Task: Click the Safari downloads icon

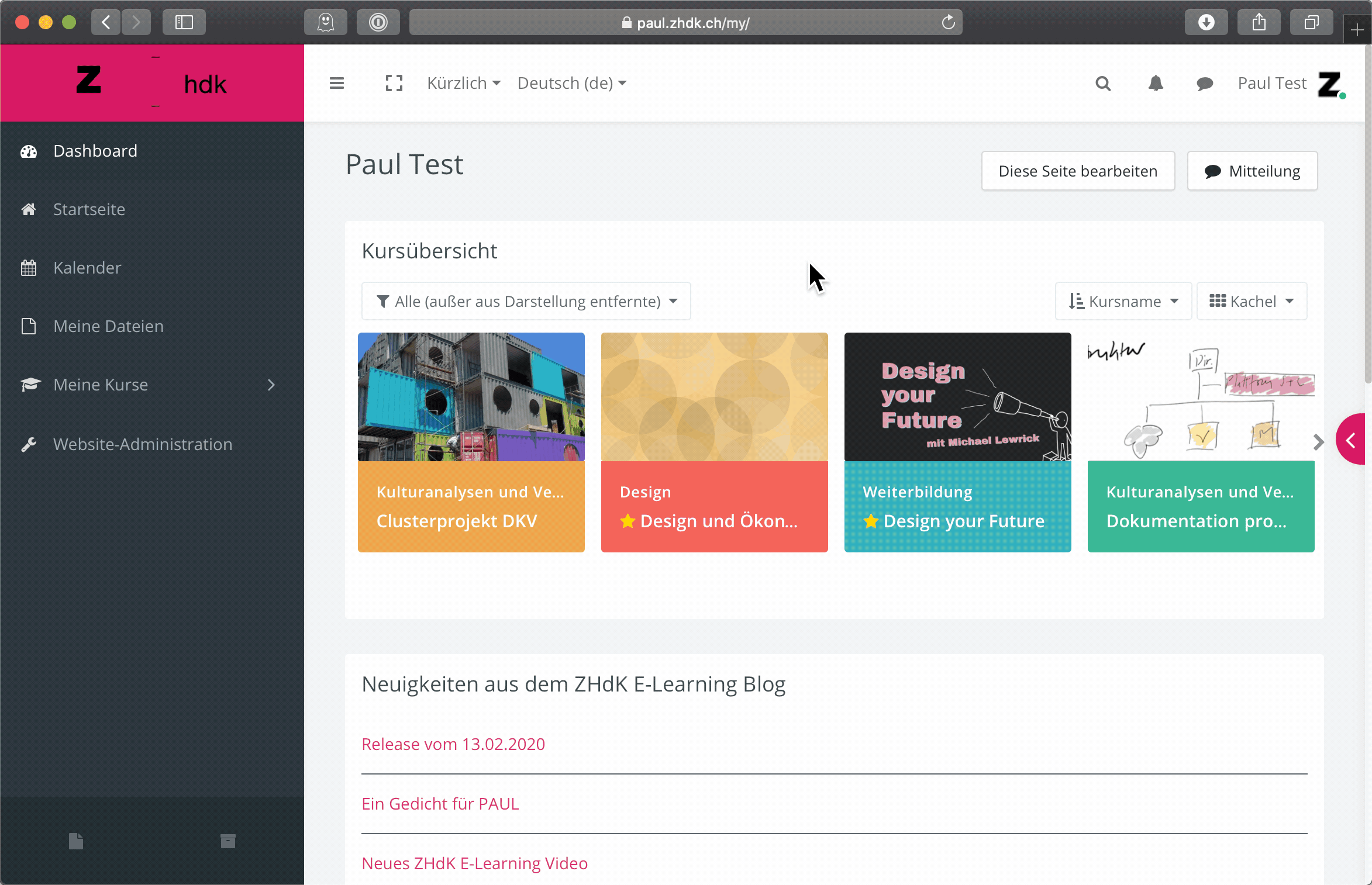Action: point(1206,23)
